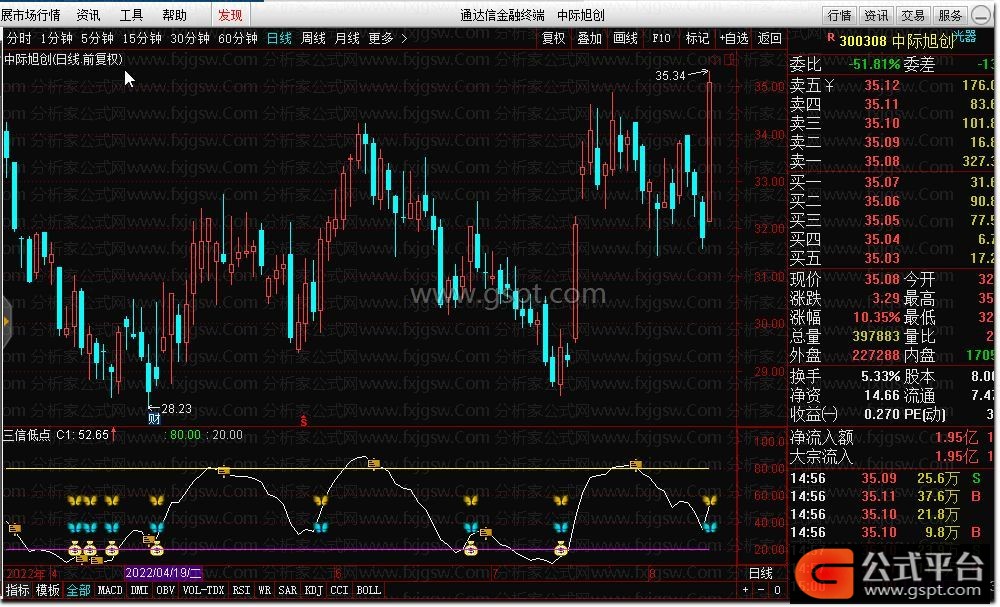Image resolution: width=1000 pixels, height=607 pixels.
Task: Click the 三信低点 indicator title
Action: pyautogui.click(x=27, y=435)
